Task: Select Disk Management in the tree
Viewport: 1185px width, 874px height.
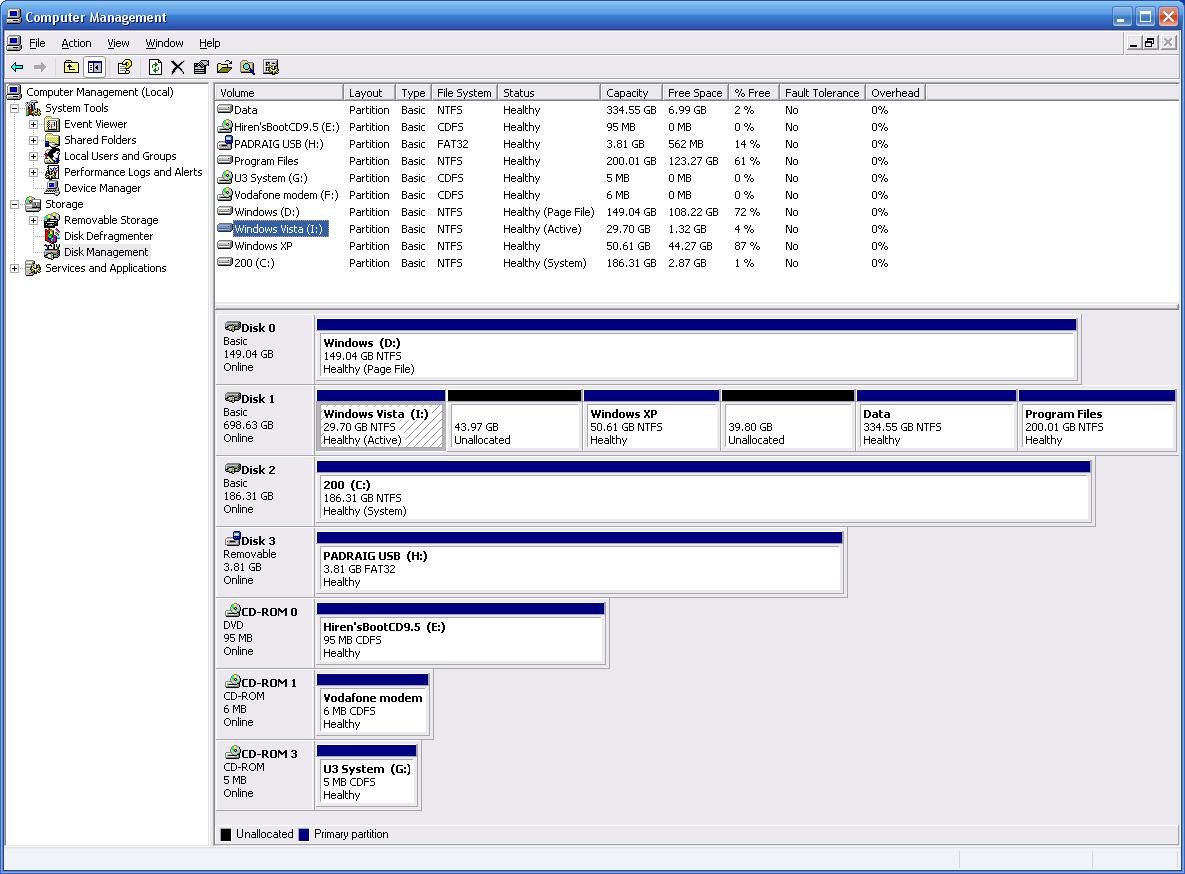Action: pyautogui.click(x=106, y=253)
